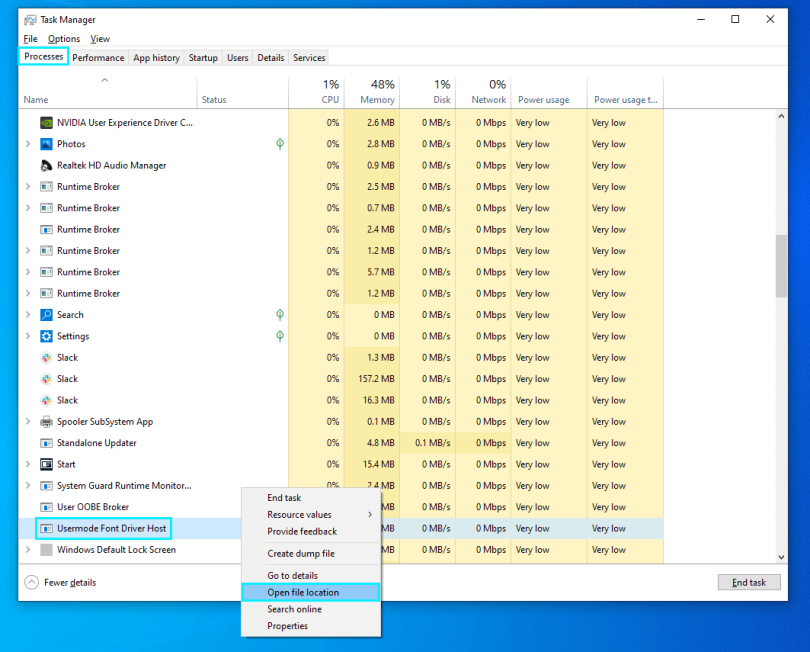Click the Slack app icon

pyautogui.click(x=45, y=357)
